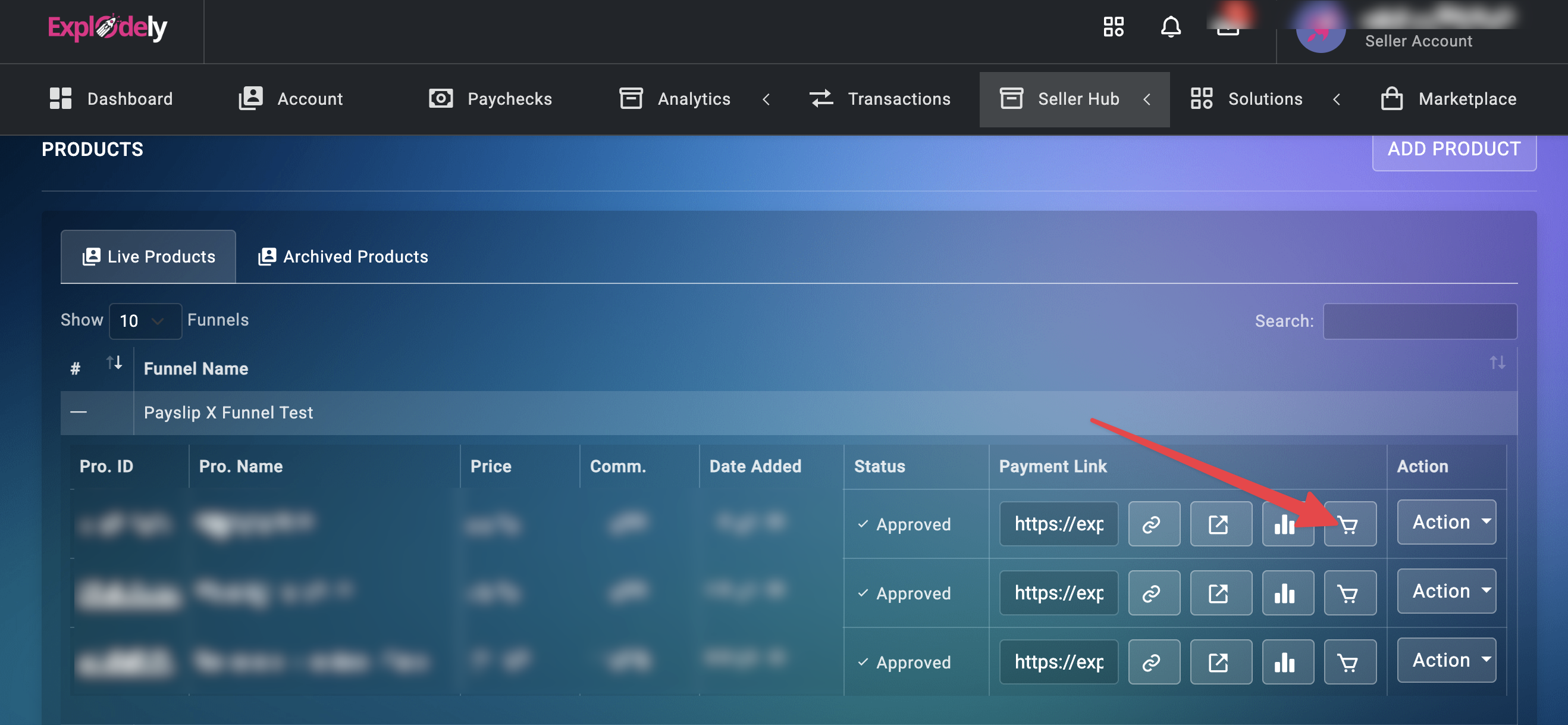The height and width of the screenshot is (725, 1568).
Task: Copy link icon in first product row
Action: tap(1153, 524)
